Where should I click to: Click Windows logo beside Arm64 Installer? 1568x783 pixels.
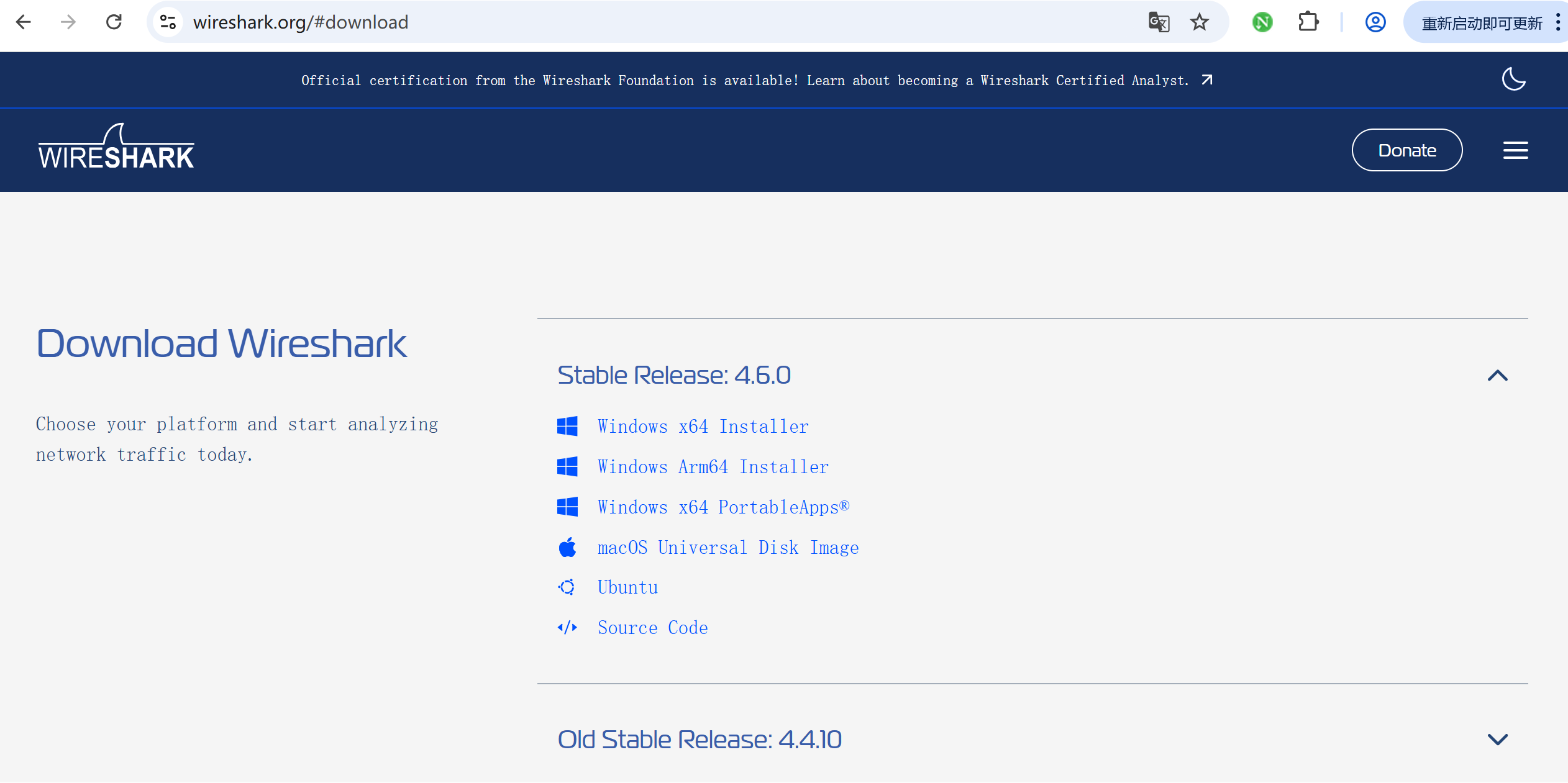click(x=567, y=467)
